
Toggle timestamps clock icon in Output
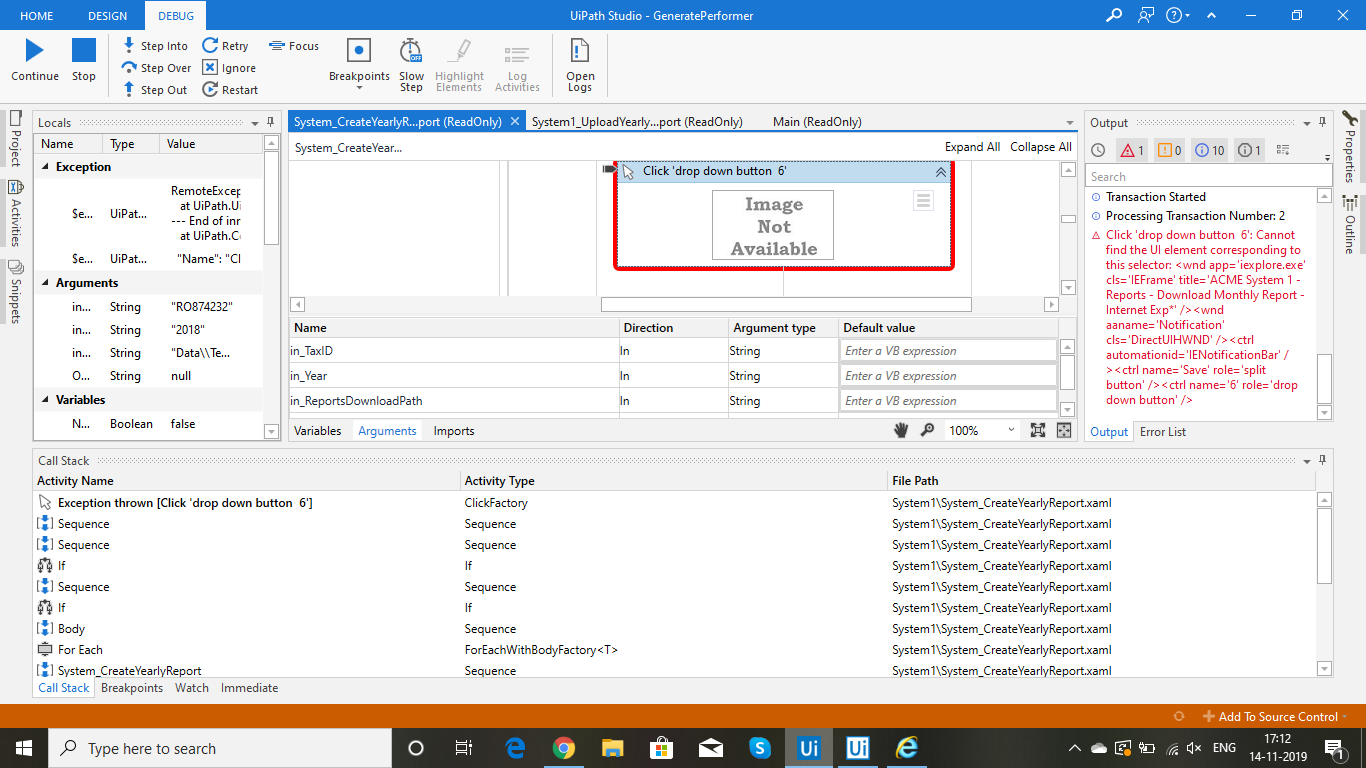pyautogui.click(x=1098, y=150)
